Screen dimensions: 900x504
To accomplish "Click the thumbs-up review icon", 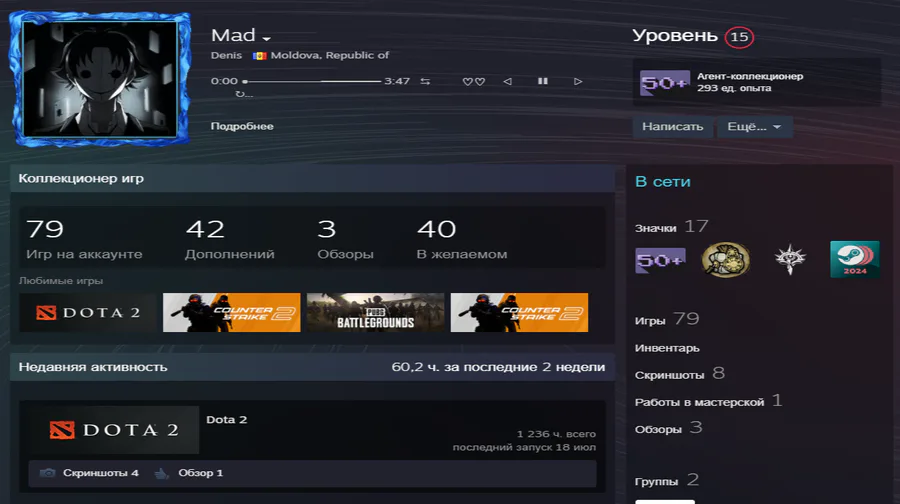I will tap(161, 473).
